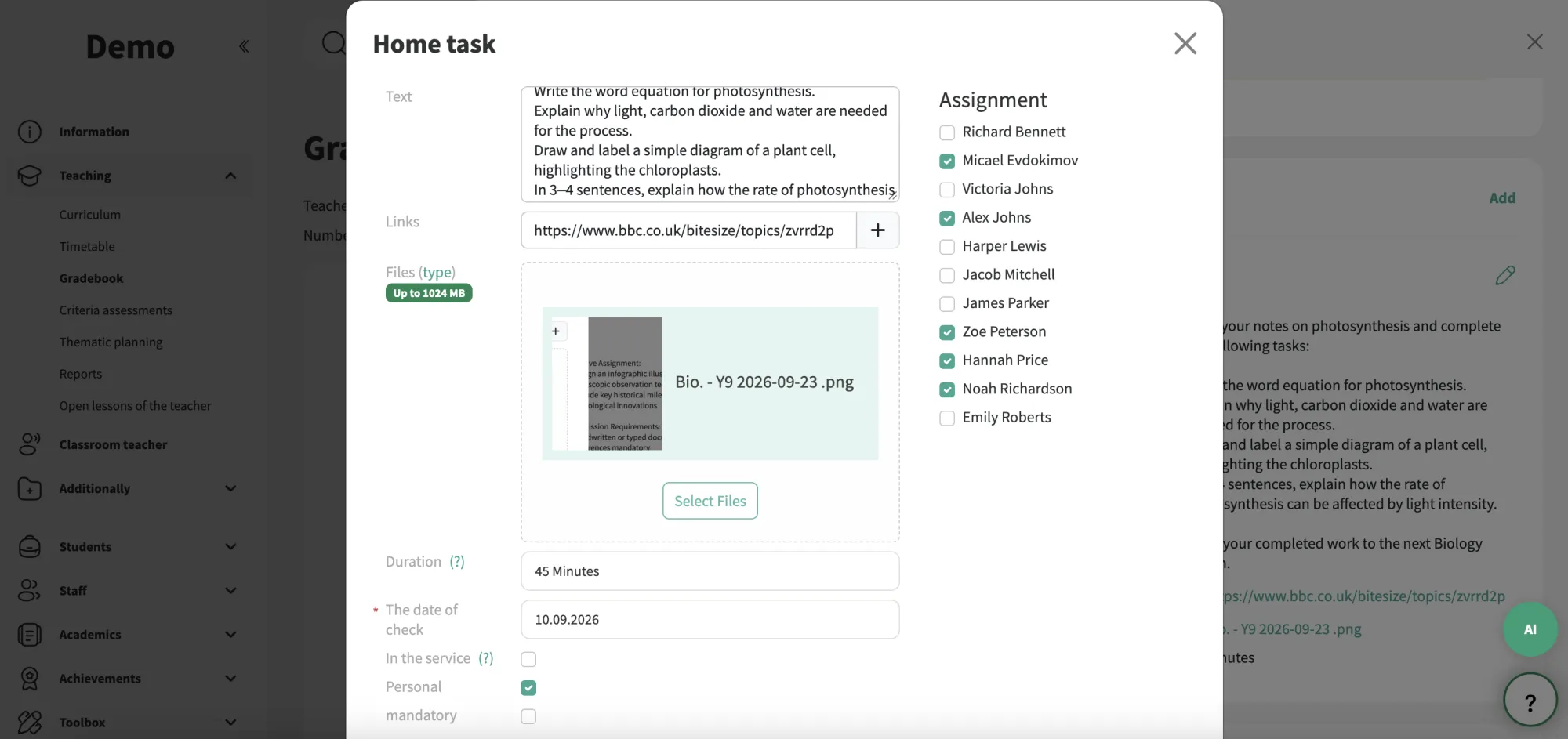Check Richard Bennett in the assignment list

click(x=947, y=132)
